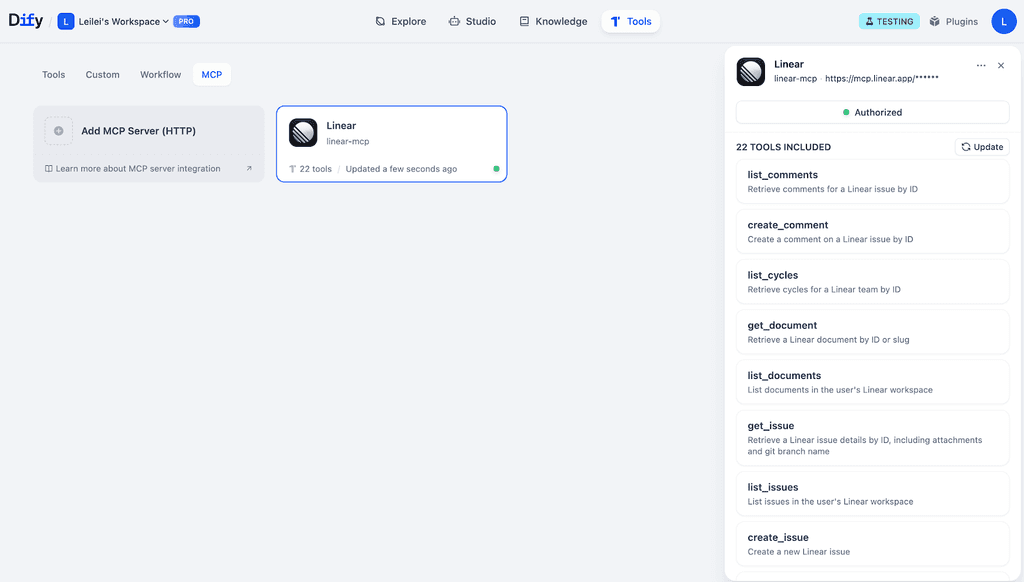Image resolution: width=1024 pixels, height=582 pixels.
Task: Open the Explore section icon
Action: (380, 20)
